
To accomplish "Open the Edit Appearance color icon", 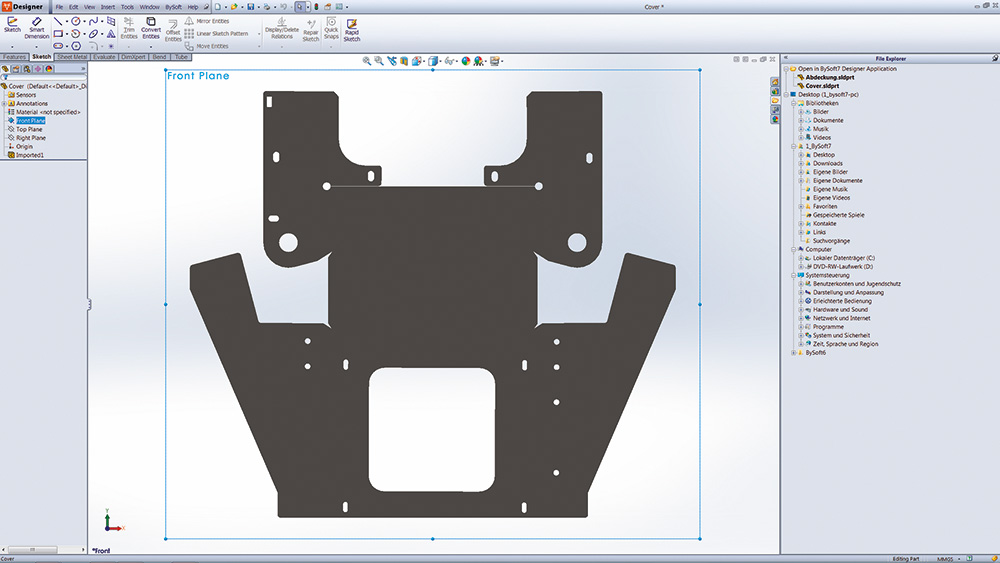I will coord(466,61).
